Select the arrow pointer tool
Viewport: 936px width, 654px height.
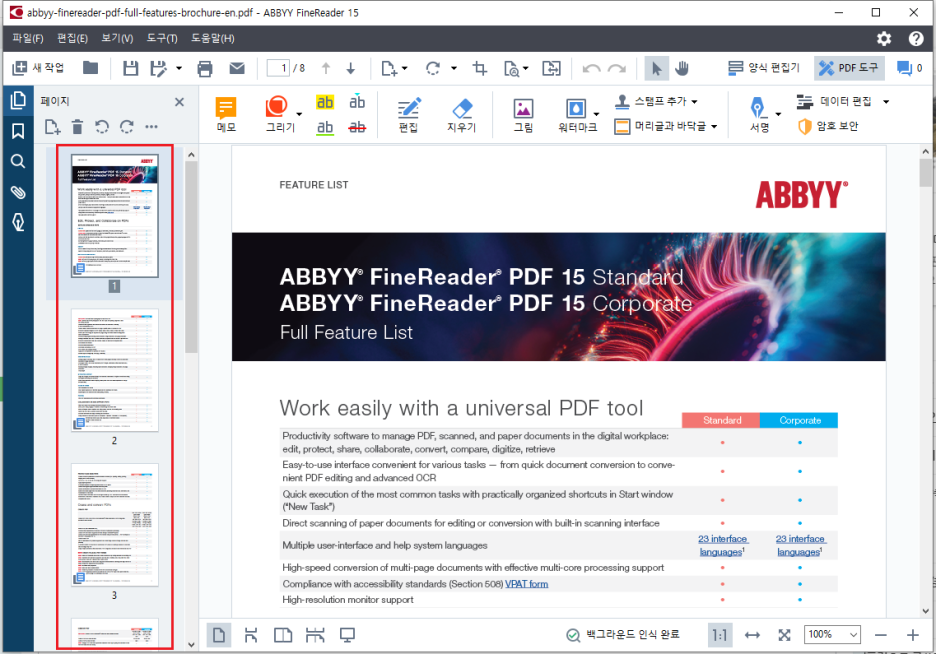click(657, 69)
